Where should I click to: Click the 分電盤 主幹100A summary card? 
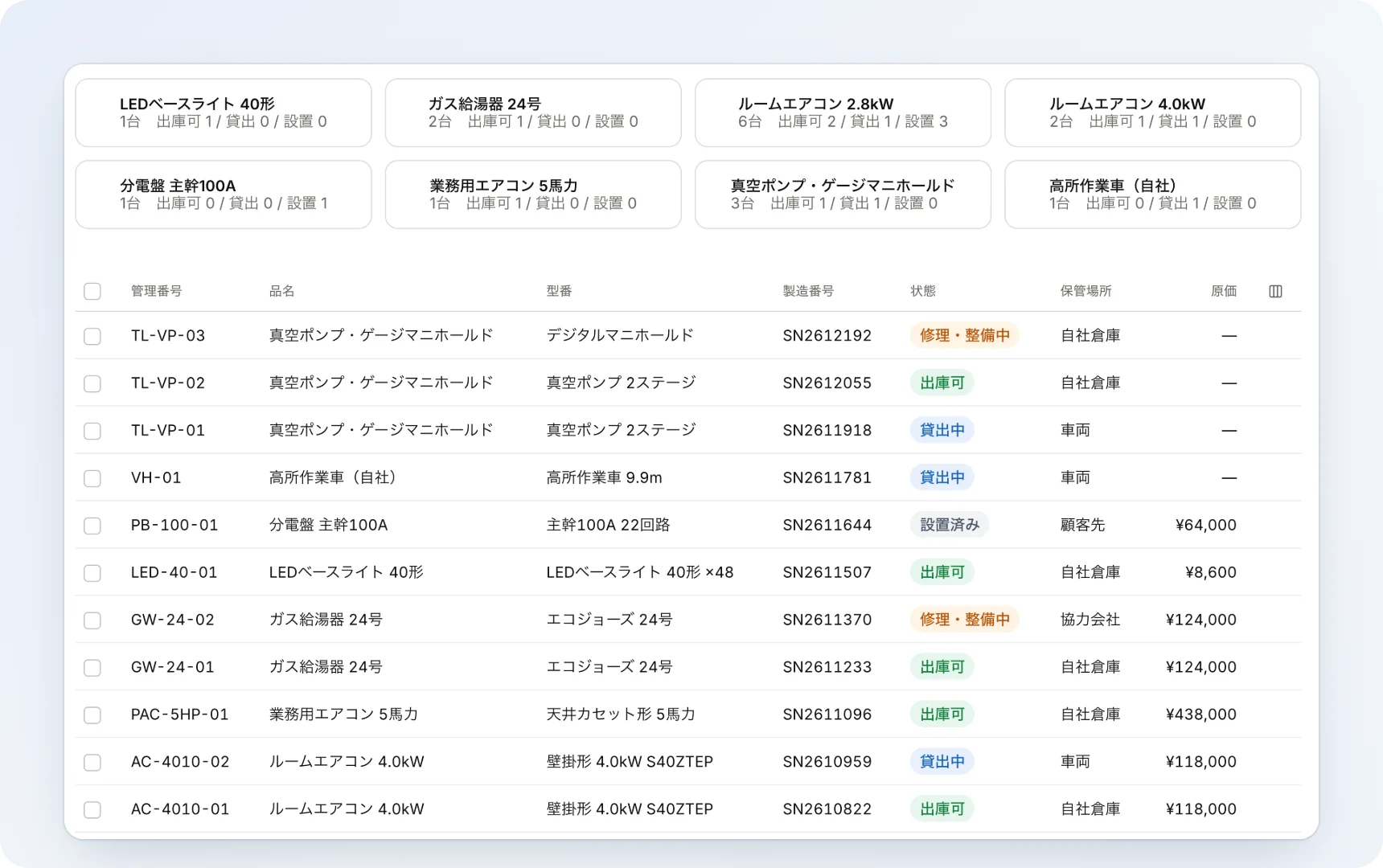[x=224, y=194]
